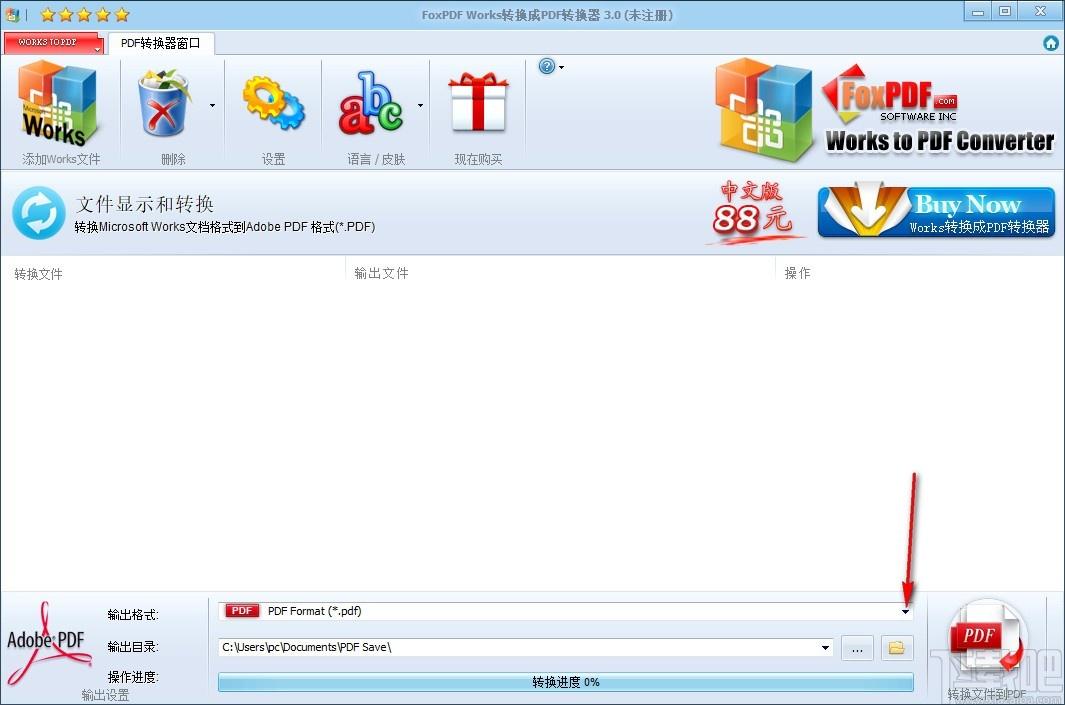
Task: Click the home icon at top right
Action: pyautogui.click(x=1051, y=43)
